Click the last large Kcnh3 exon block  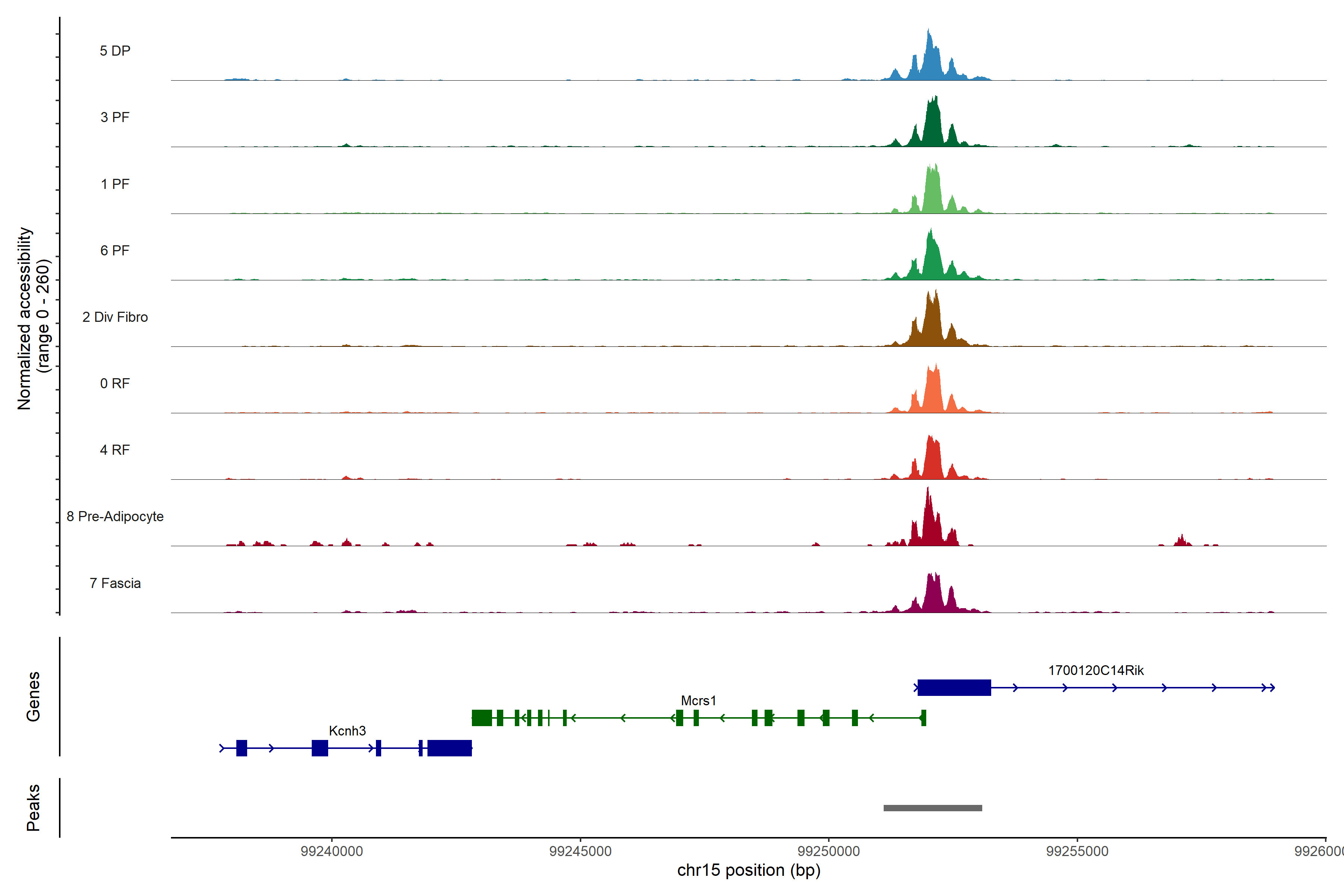[x=450, y=748]
